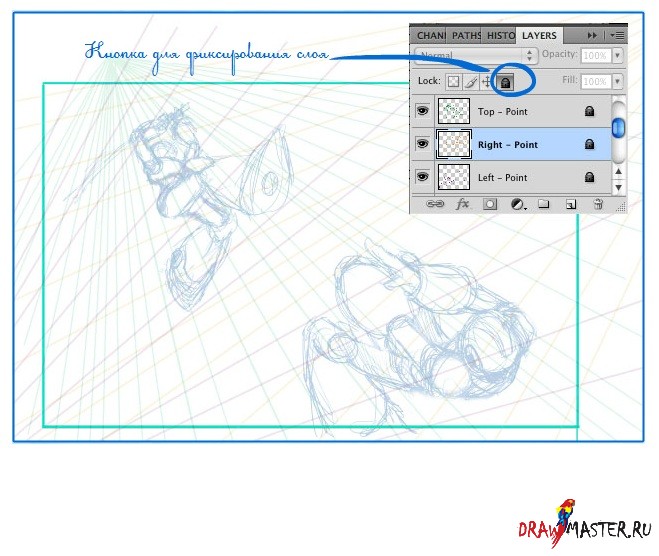Click the Right - Point layer thumbnail

[x=454, y=144]
